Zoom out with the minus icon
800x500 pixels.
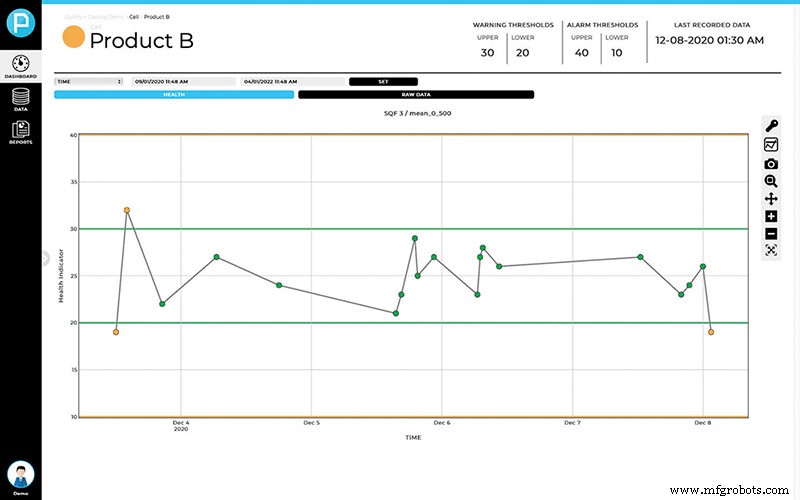click(771, 234)
